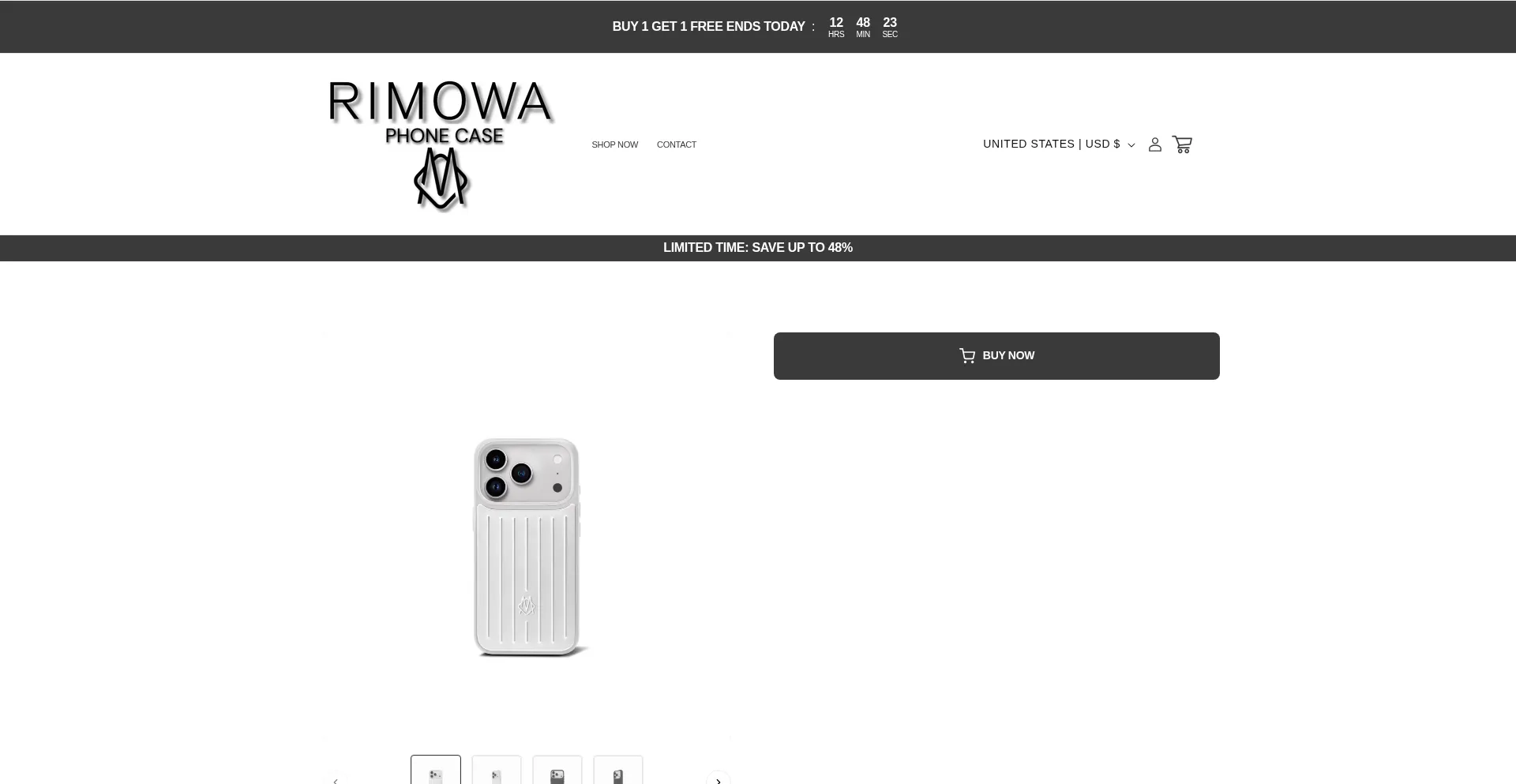Click Buy 1 Get 1 Free announcement text
This screenshot has height=784, width=1516.
click(708, 27)
